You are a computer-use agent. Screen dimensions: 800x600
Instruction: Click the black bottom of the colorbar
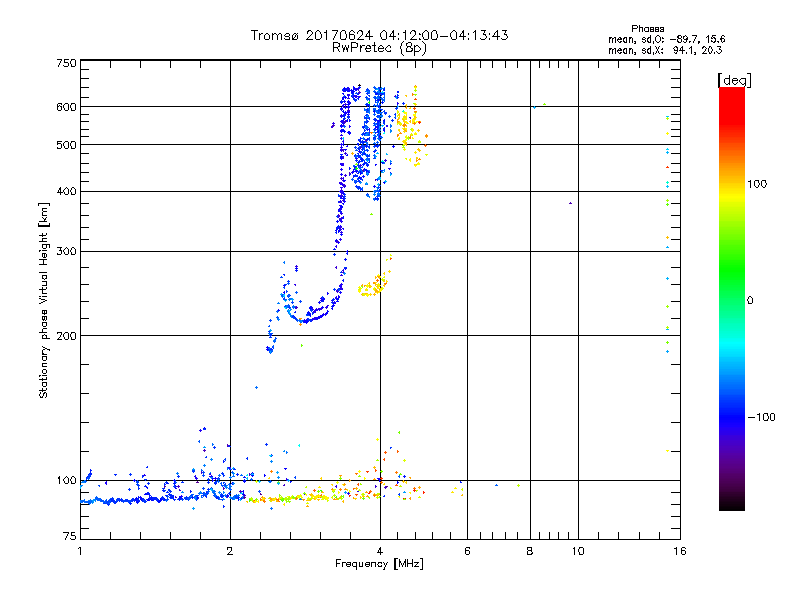[731, 505]
